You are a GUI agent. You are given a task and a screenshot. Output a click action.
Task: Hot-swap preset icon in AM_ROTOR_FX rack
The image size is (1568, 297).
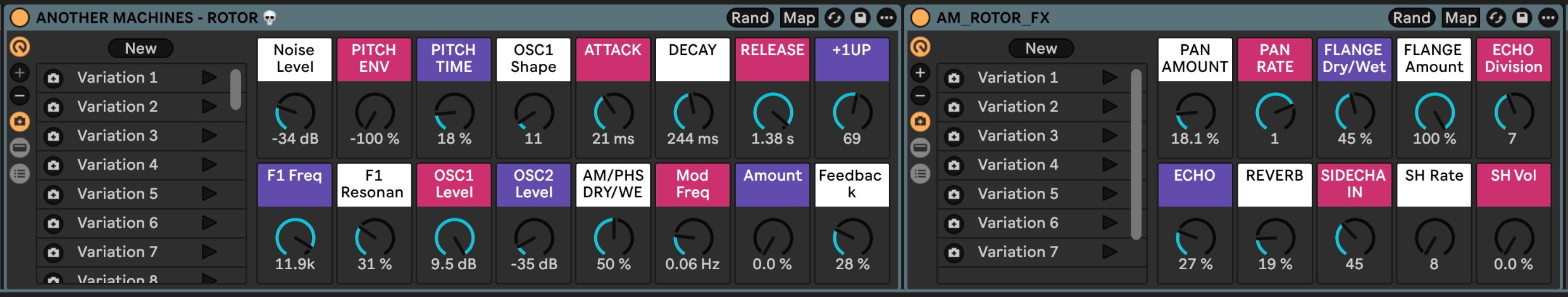1496,18
